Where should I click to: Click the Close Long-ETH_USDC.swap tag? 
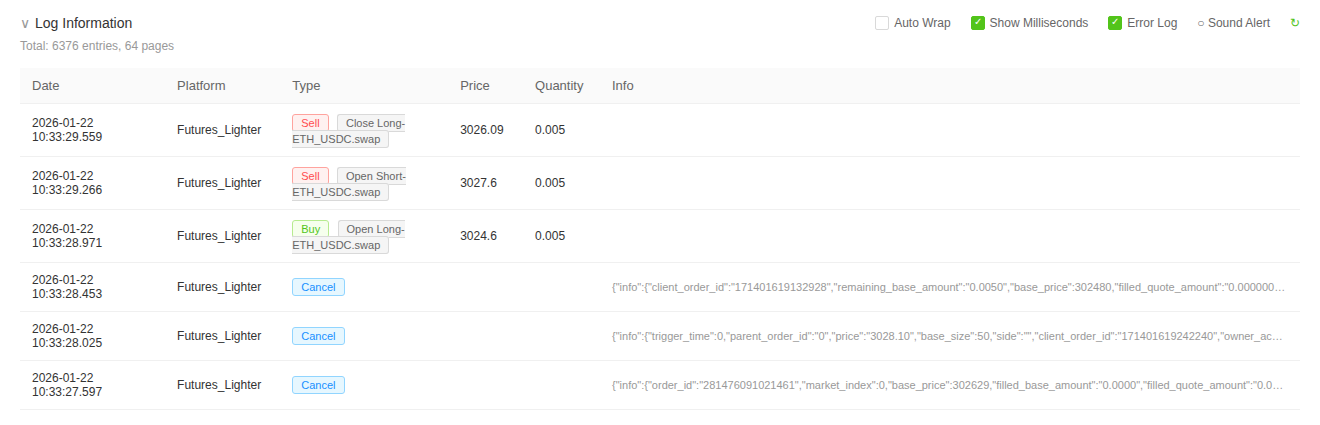tap(374, 123)
